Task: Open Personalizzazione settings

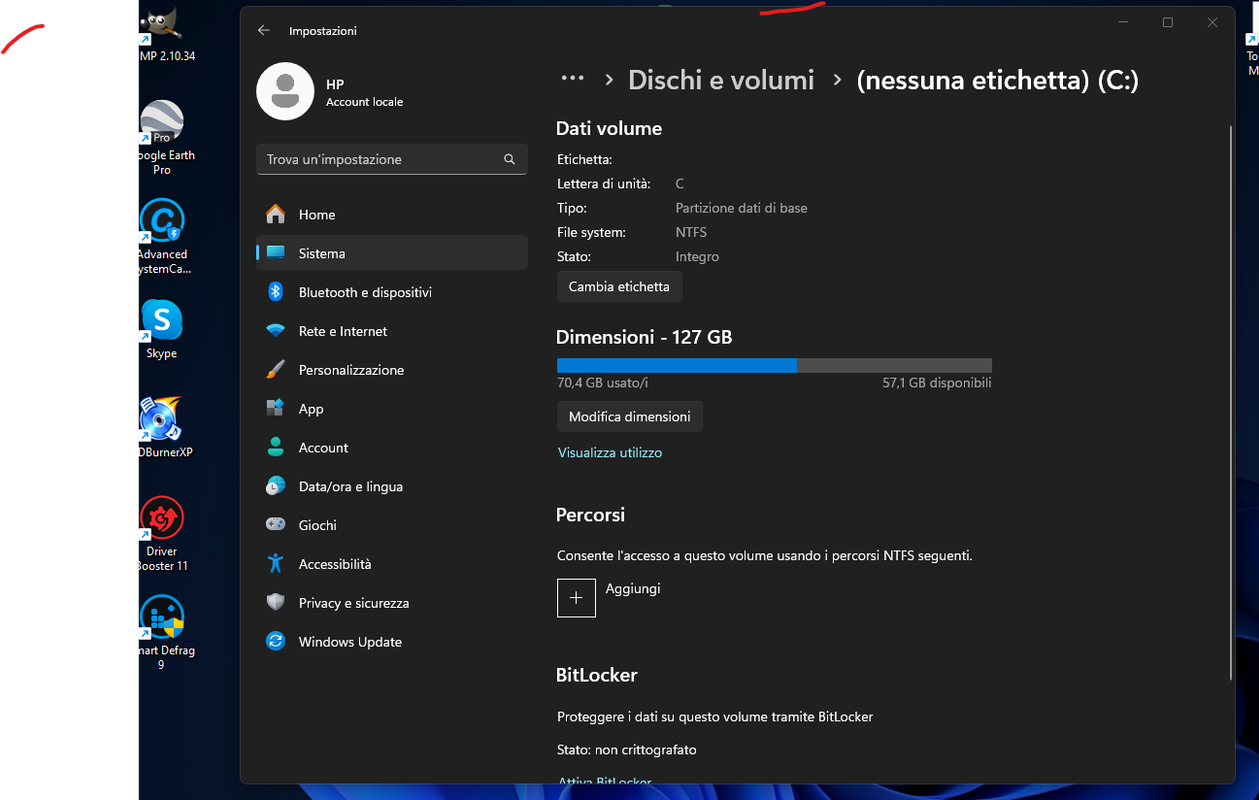Action: click(392, 370)
